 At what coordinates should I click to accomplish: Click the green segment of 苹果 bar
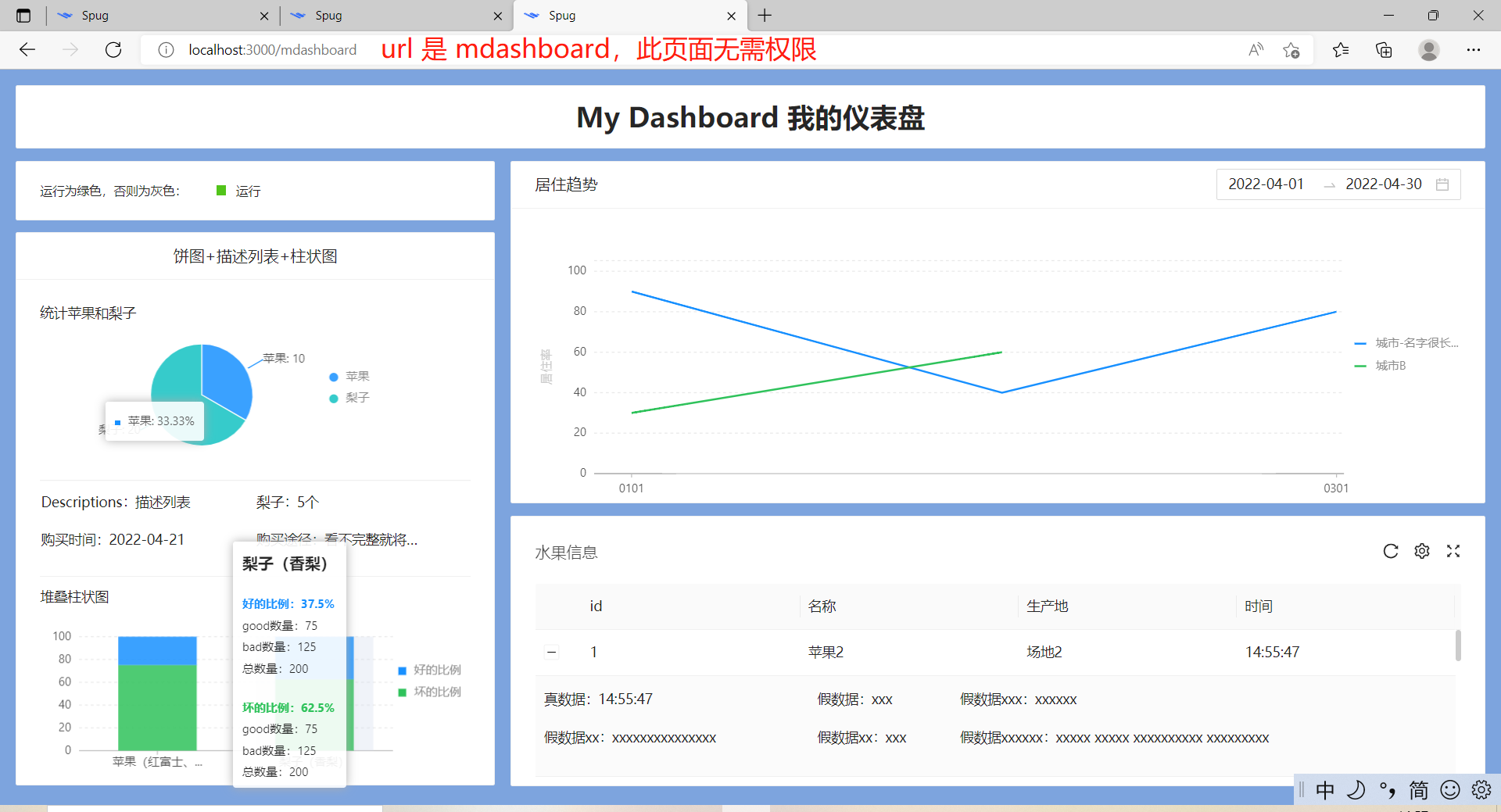click(157, 707)
